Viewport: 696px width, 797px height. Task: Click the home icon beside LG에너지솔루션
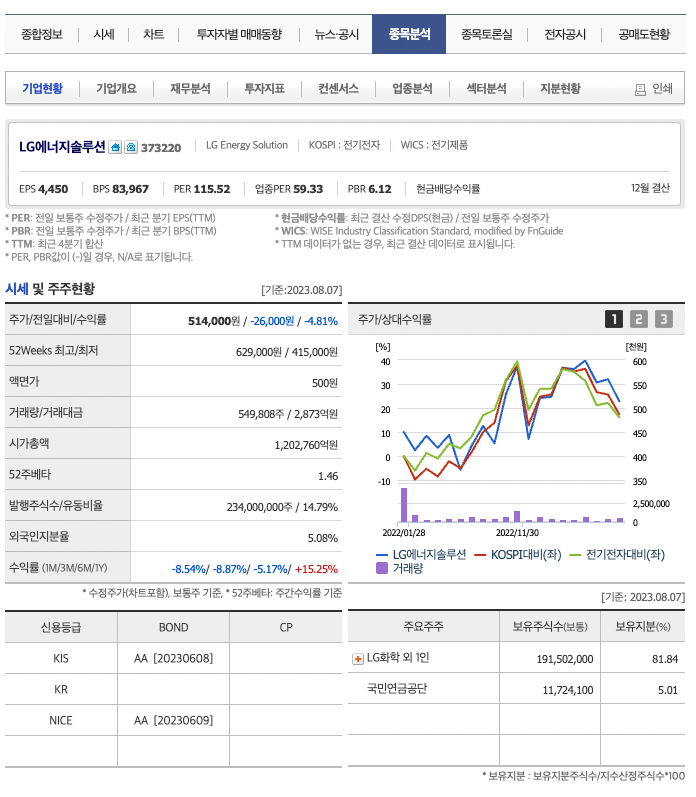click(x=115, y=147)
